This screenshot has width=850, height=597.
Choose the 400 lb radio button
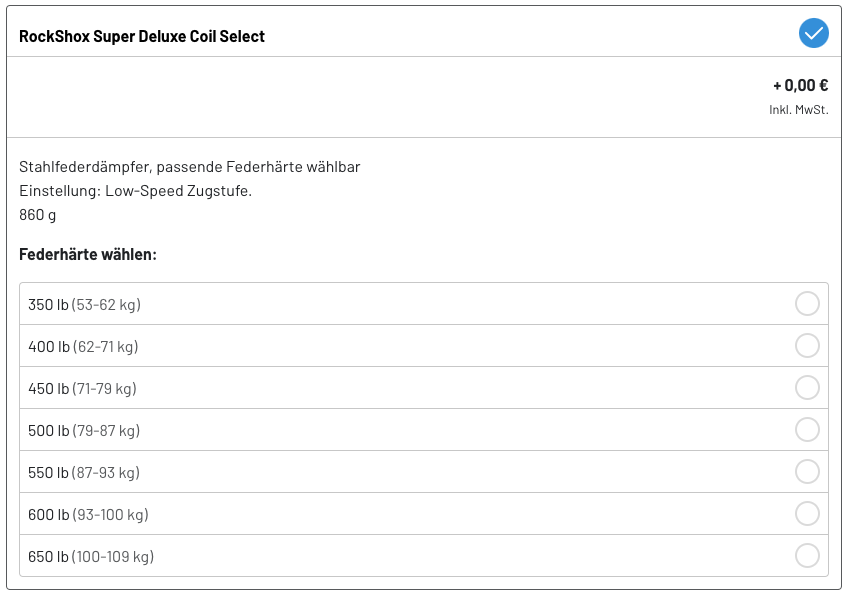click(x=807, y=346)
